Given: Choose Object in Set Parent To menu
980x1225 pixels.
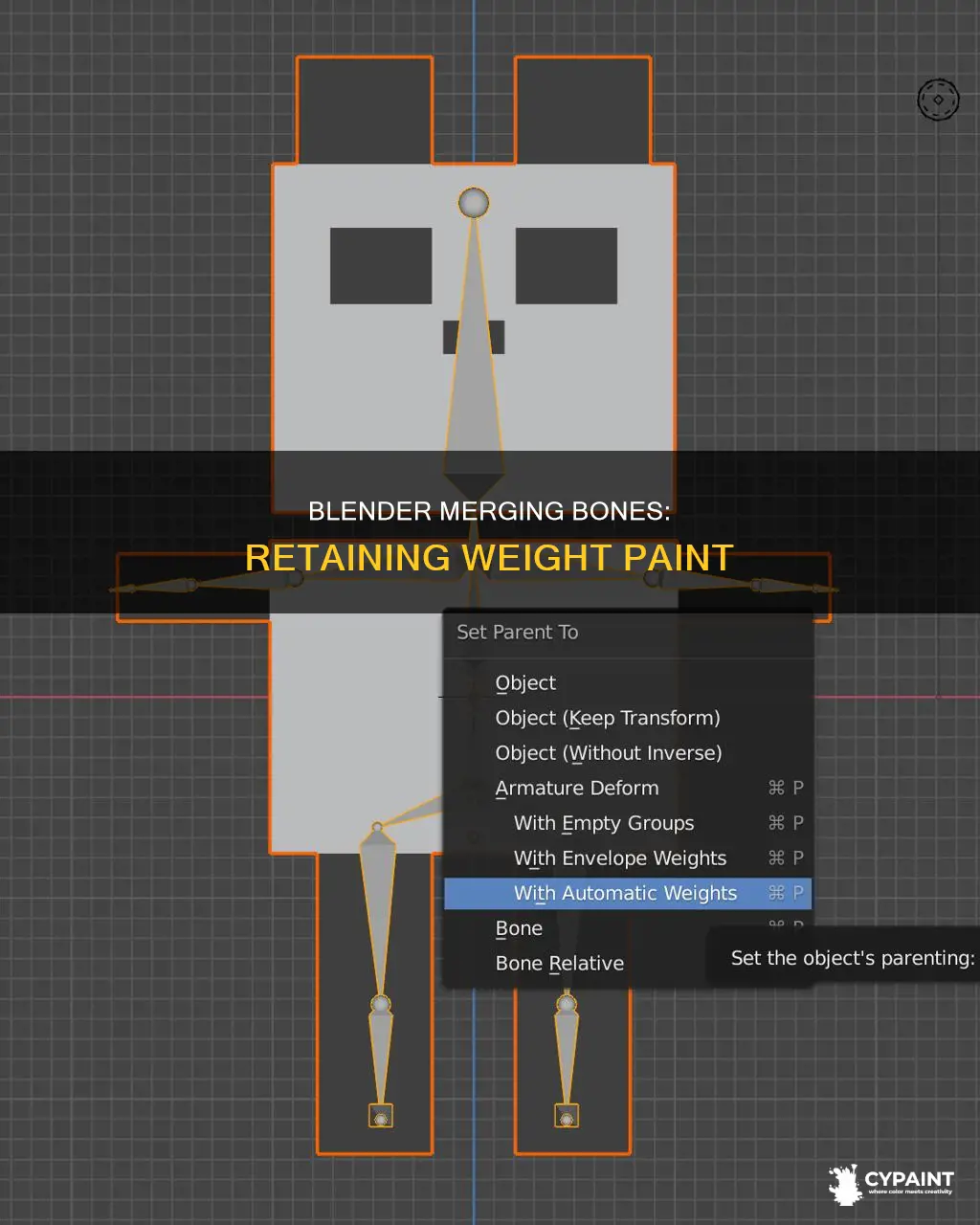Looking at the screenshot, I should pyautogui.click(x=628, y=682).
